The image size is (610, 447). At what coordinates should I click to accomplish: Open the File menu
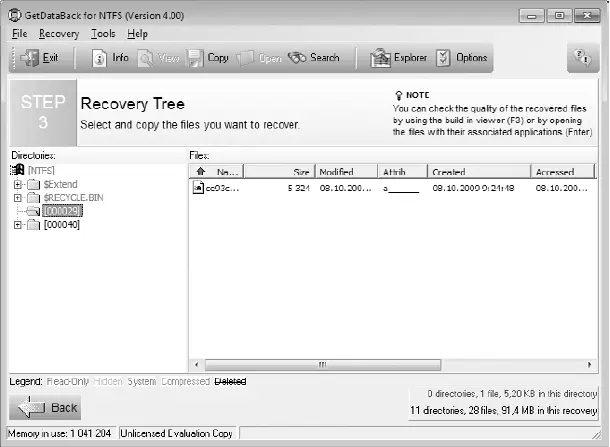click(x=19, y=34)
